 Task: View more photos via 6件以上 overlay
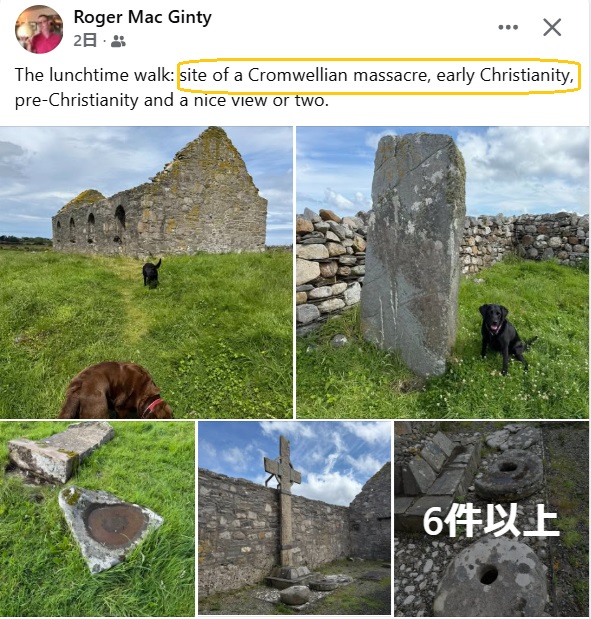[x=491, y=518]
